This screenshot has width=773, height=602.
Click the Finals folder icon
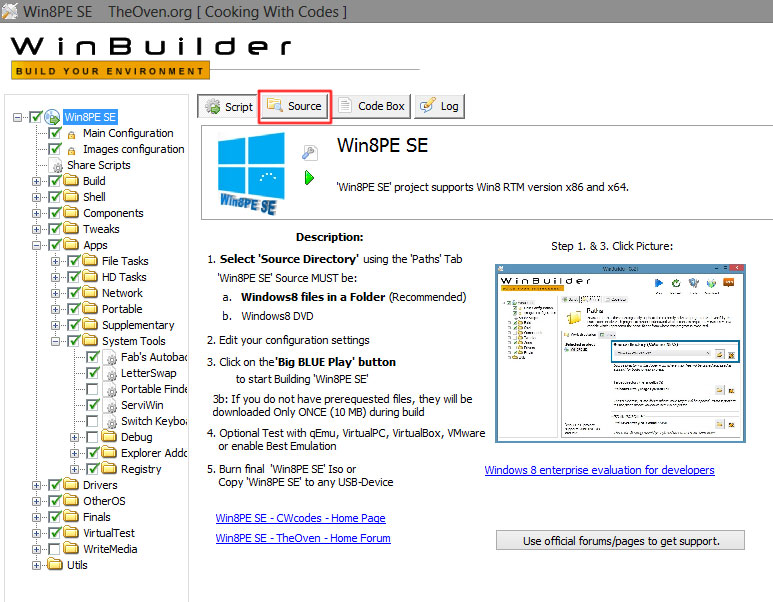[x=71, y=516]
